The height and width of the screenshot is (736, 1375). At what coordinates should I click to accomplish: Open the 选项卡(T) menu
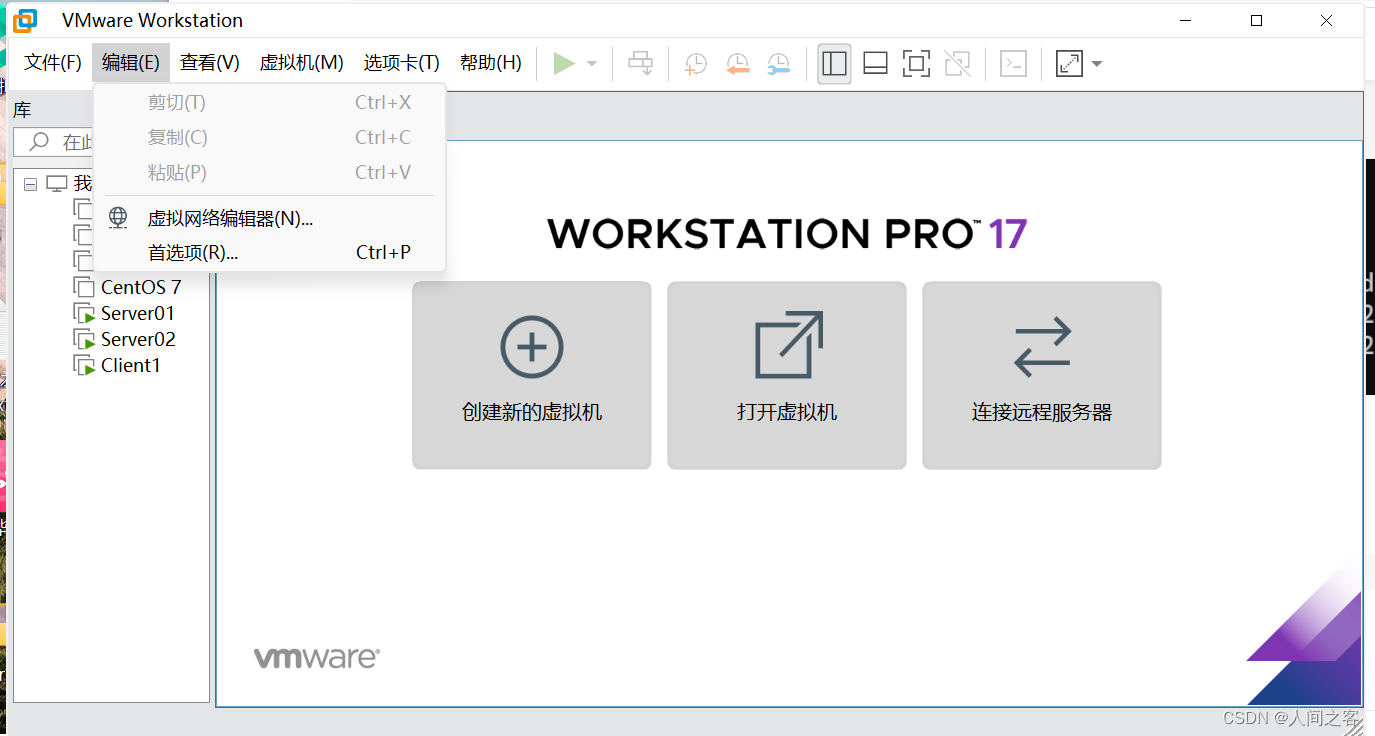pos(402,63)
